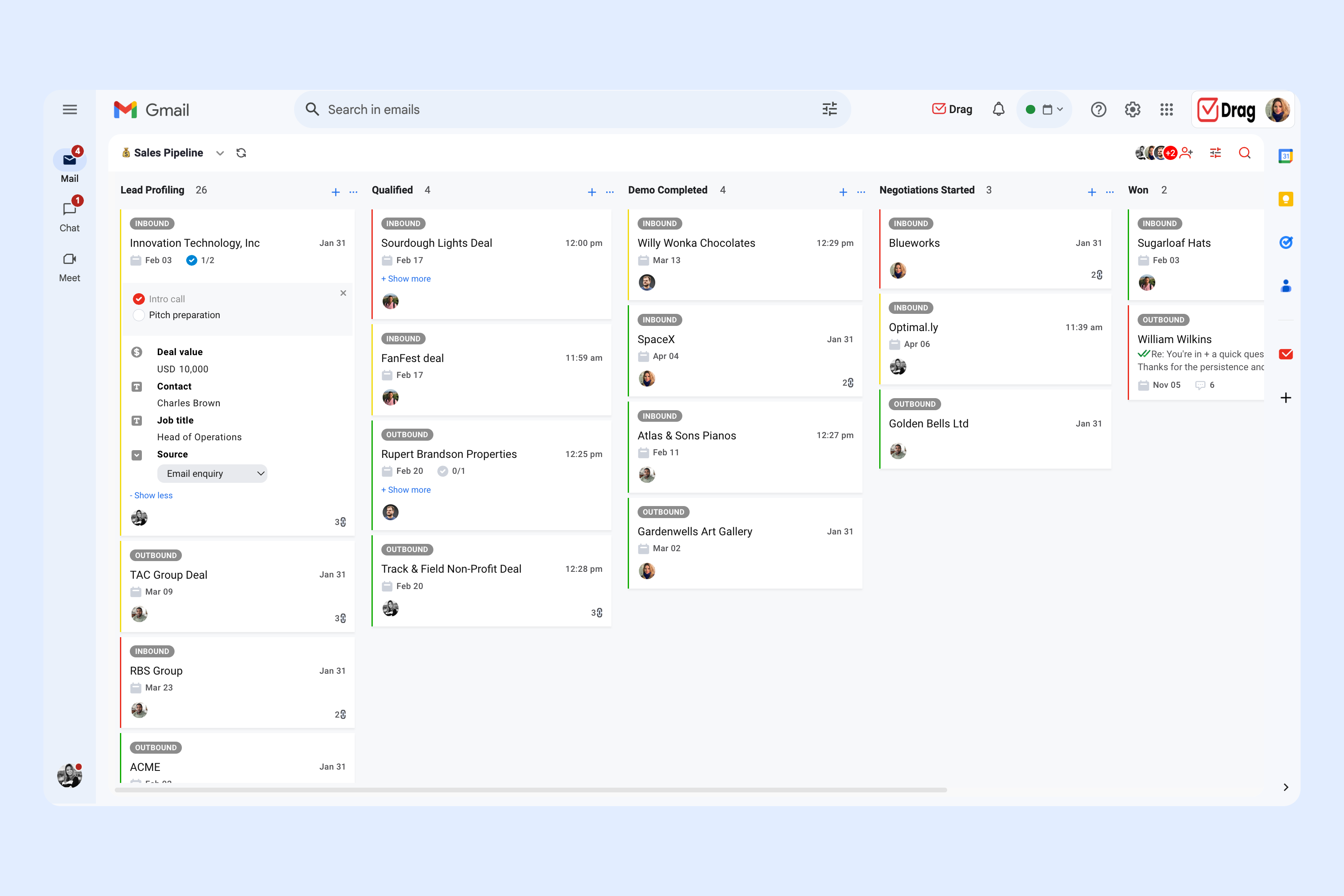This screenshot has width=1344, height=896.
Task: Open the status calendar dropdown
Action: tap(1045, 109)
